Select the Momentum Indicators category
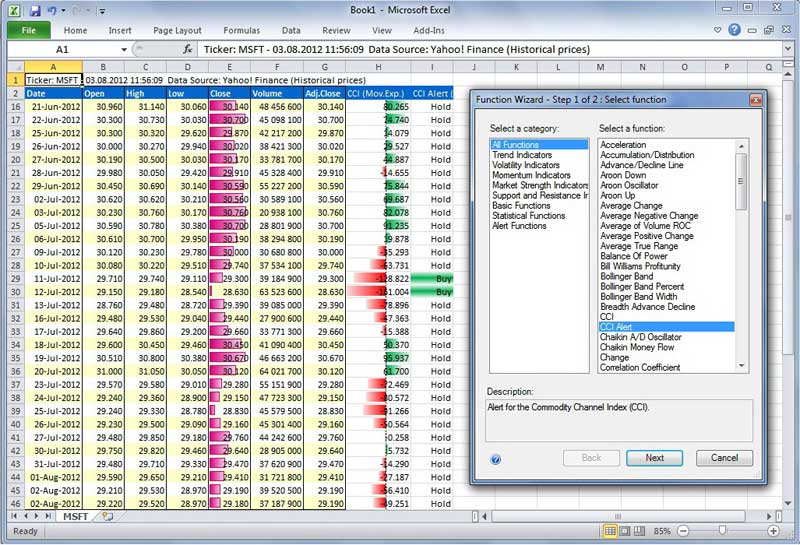The width and height of the screenshot is (800, 545). tap(531, 175)
